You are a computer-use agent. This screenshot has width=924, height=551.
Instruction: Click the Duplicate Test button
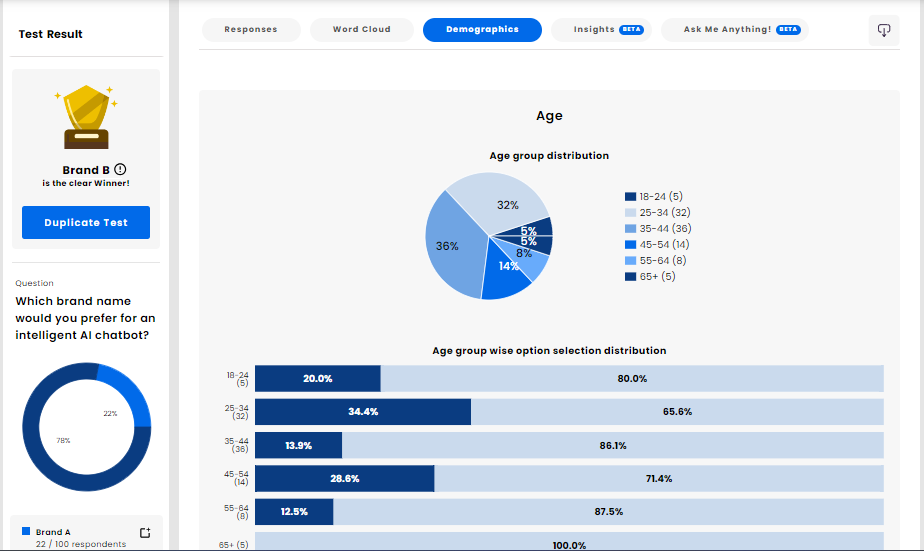pyautogui.click(x=86, y=223)
